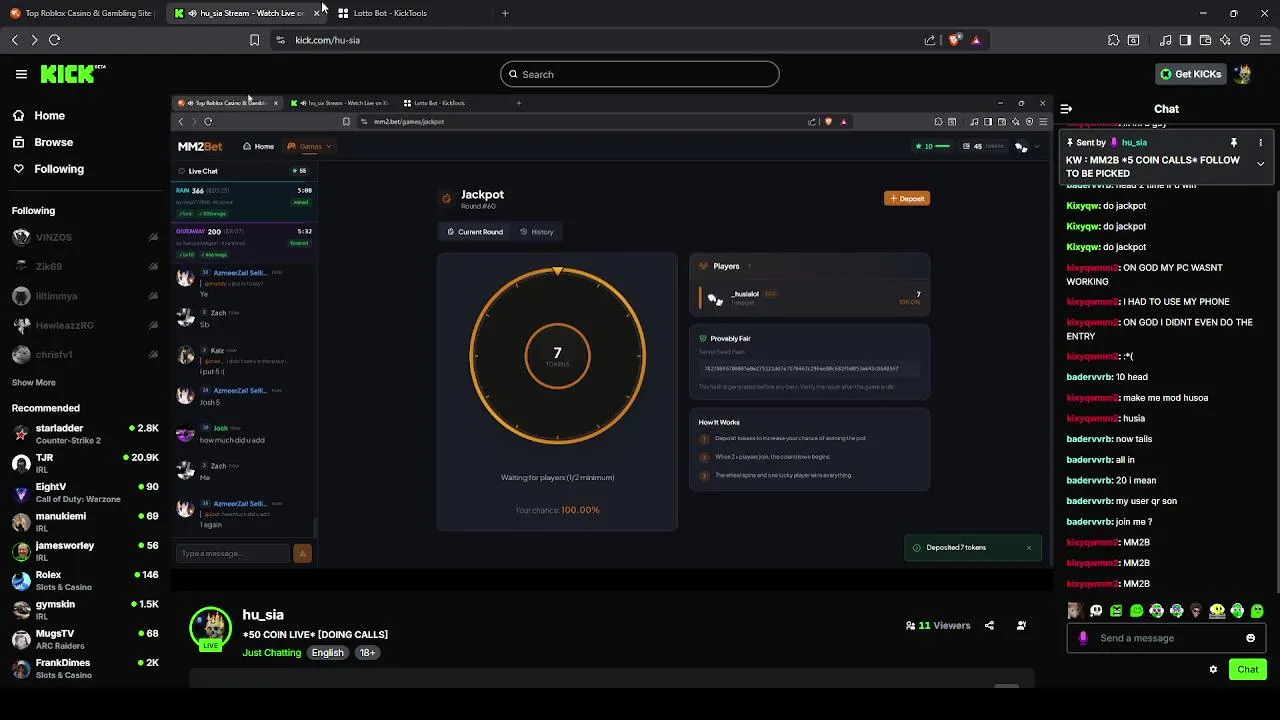Share the hu_sia stream
The height and width of the screenshot is (720, 1280).
[x=989, y=625]
